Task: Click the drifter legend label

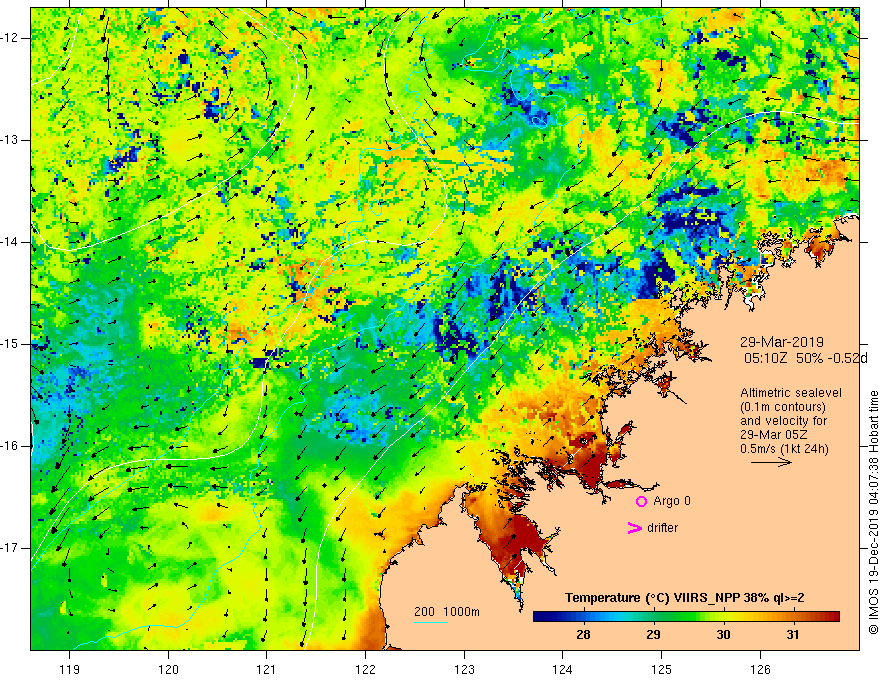Action: tap(662, 528)
